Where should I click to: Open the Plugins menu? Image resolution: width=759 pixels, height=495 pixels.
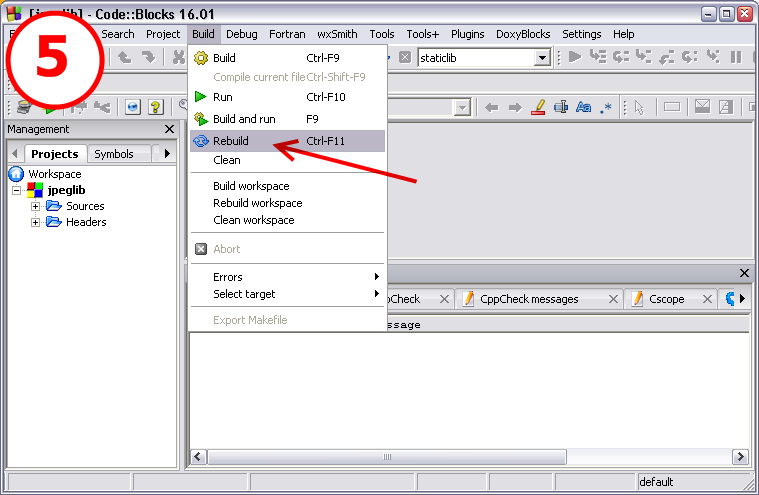468,34
